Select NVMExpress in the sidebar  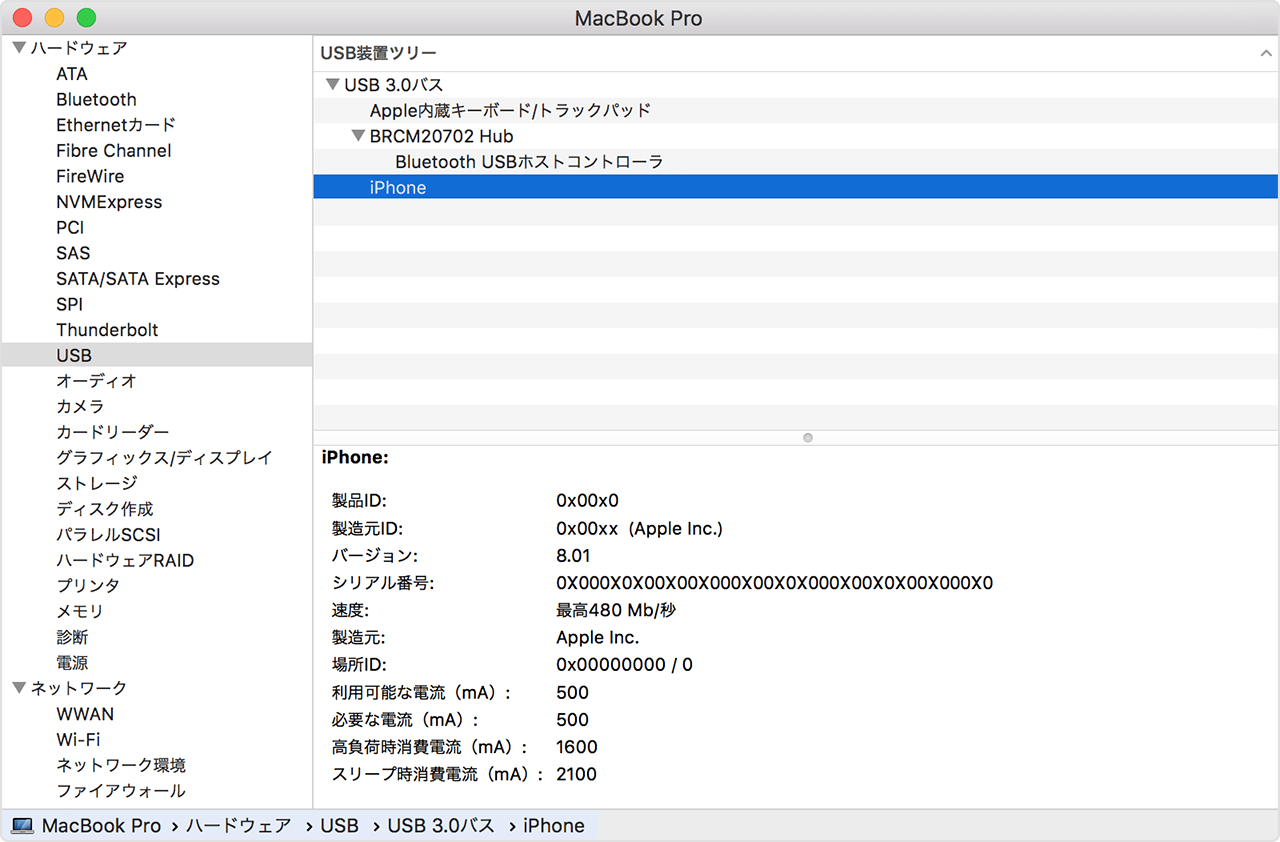[109, 202]
